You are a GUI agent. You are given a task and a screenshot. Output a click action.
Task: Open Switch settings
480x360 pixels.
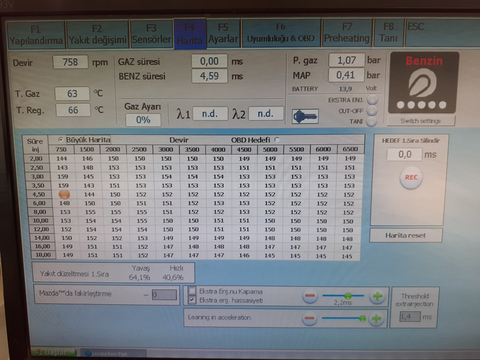tap(421, 121)
